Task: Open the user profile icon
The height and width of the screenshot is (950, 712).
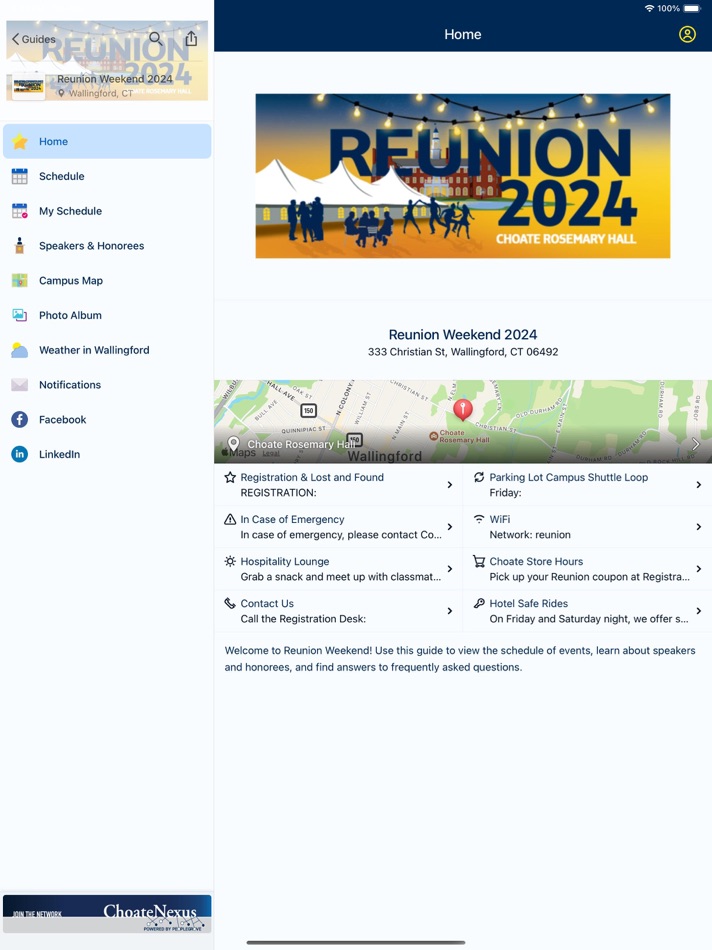Action: [x=687, y=35]
